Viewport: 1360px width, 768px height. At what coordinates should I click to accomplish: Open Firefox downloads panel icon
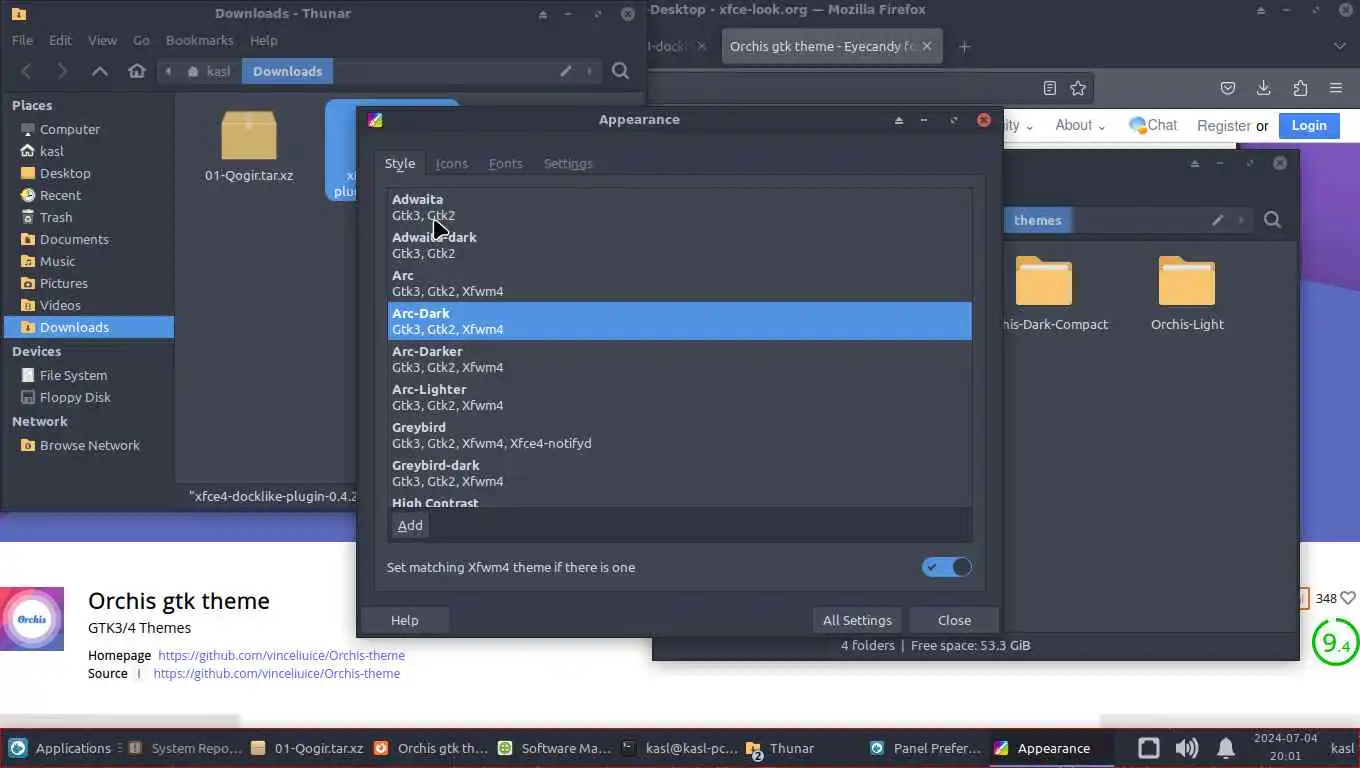coord(1264,88)
